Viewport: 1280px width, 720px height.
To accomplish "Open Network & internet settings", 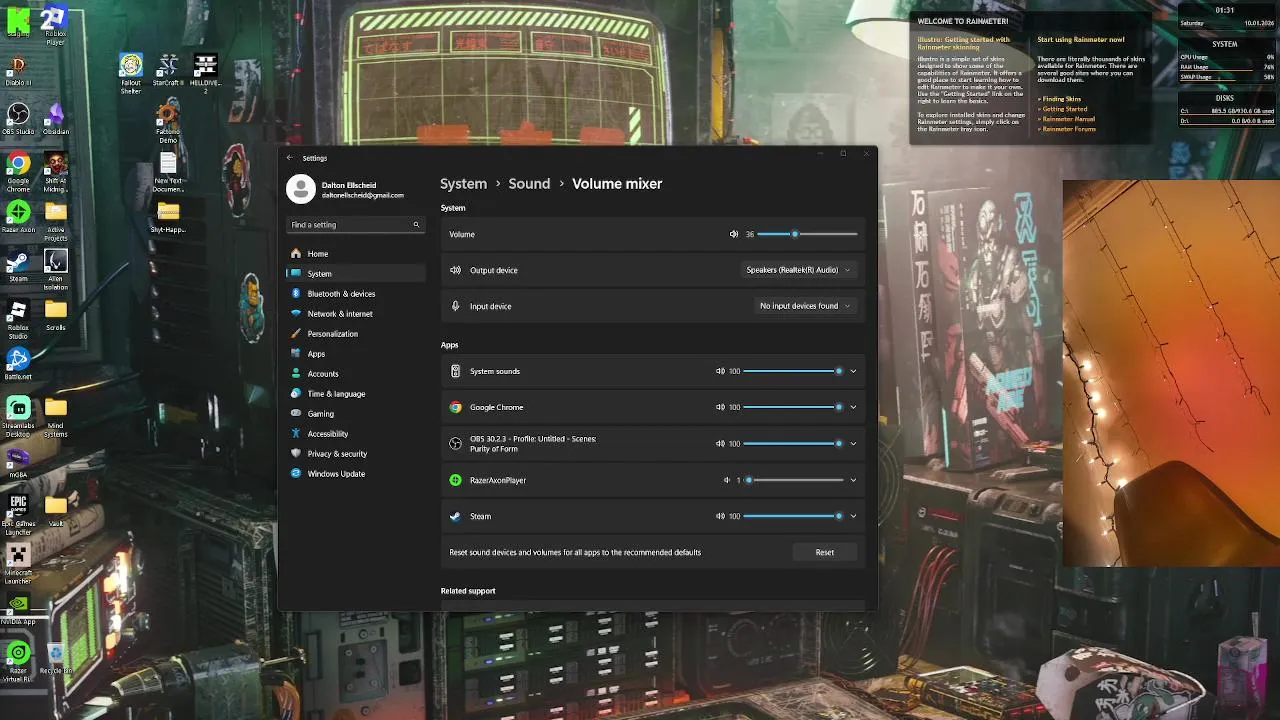I will [x=358, y=314].
